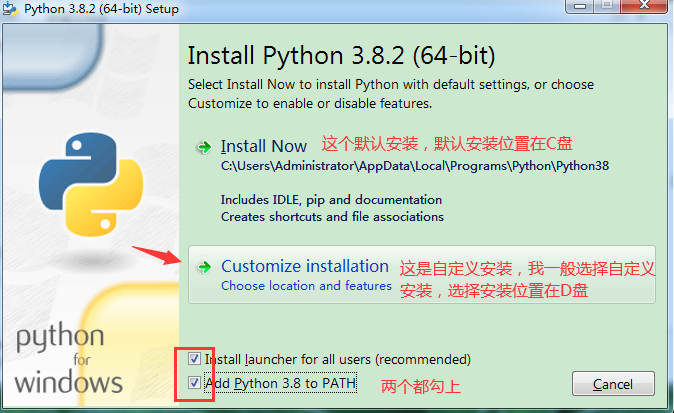Click the green arrow beside Install Now
The height and width of the screenshot is (413, 674).
[205, 147]
